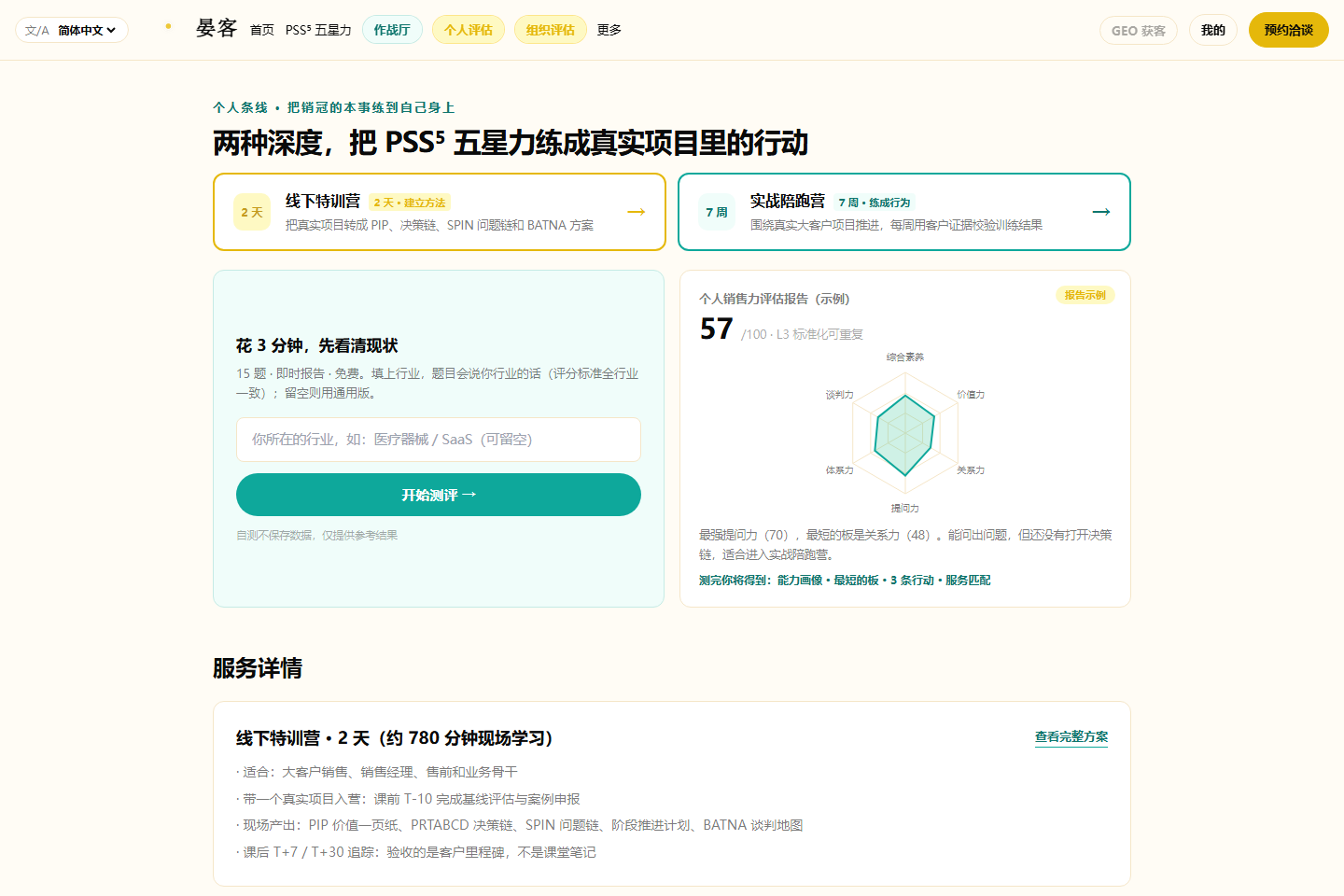Click the teal arrow on 实战陪跑营 card
This screenshot has height=896, width=1344.
1101,212
